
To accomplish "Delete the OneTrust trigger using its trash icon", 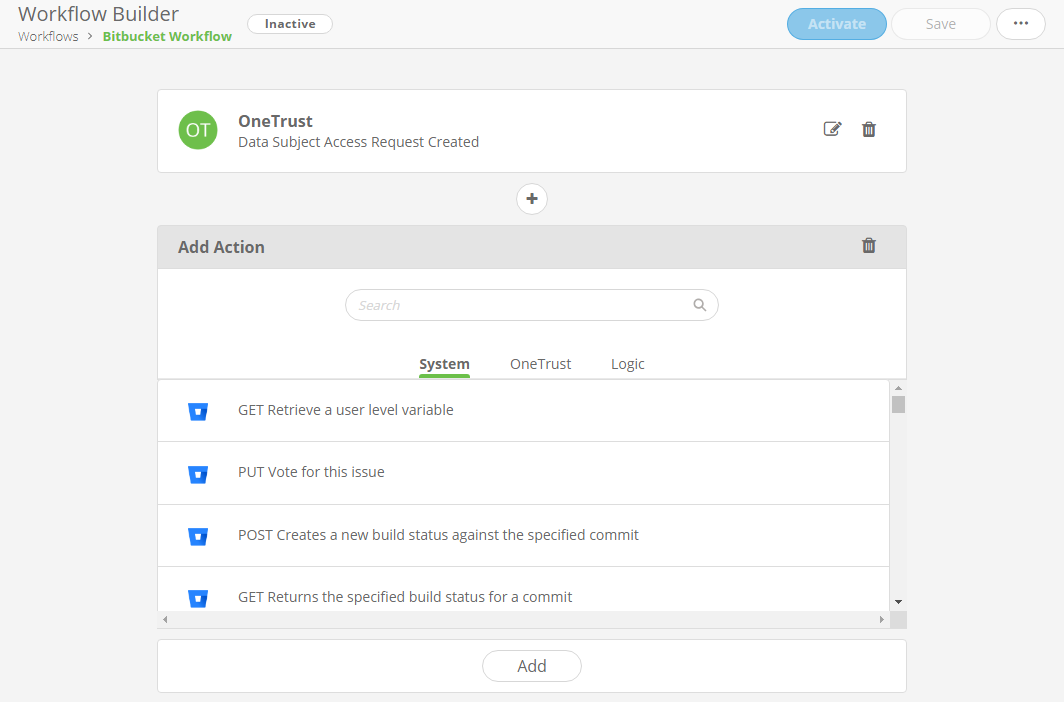I will [868, 129].
